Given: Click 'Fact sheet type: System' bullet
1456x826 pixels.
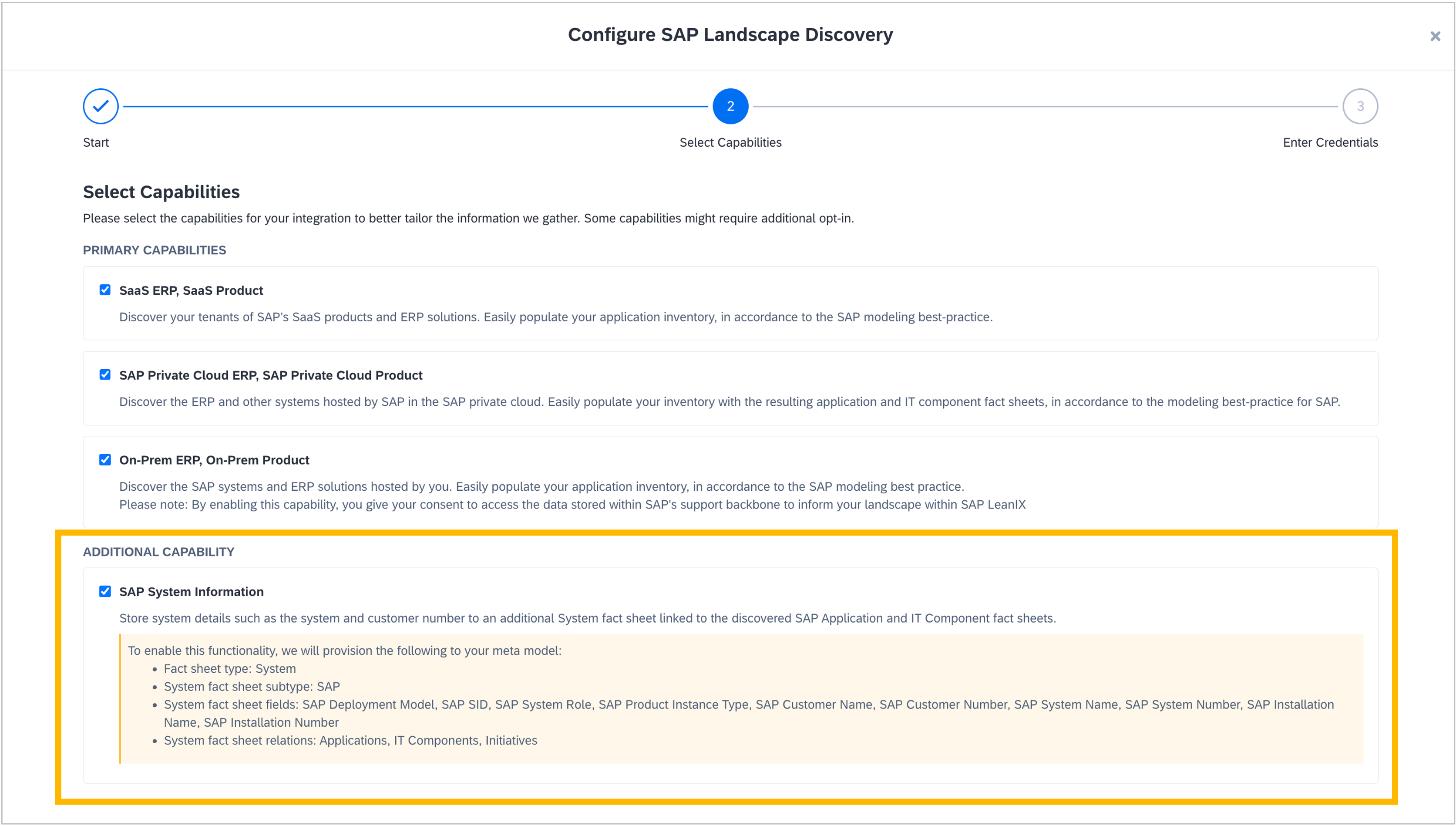Looking at the screenshot, I should [230, 668].
